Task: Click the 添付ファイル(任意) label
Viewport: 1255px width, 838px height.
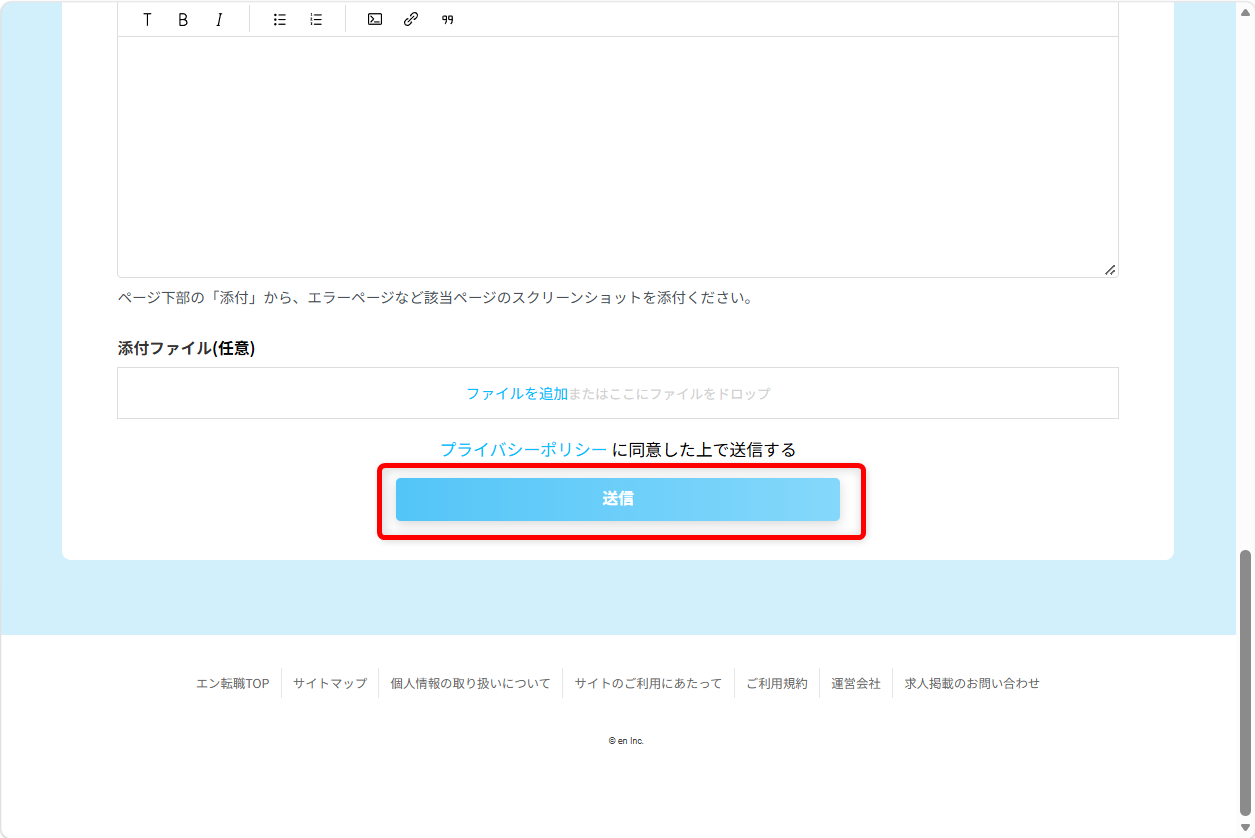Action: point(186,349)
